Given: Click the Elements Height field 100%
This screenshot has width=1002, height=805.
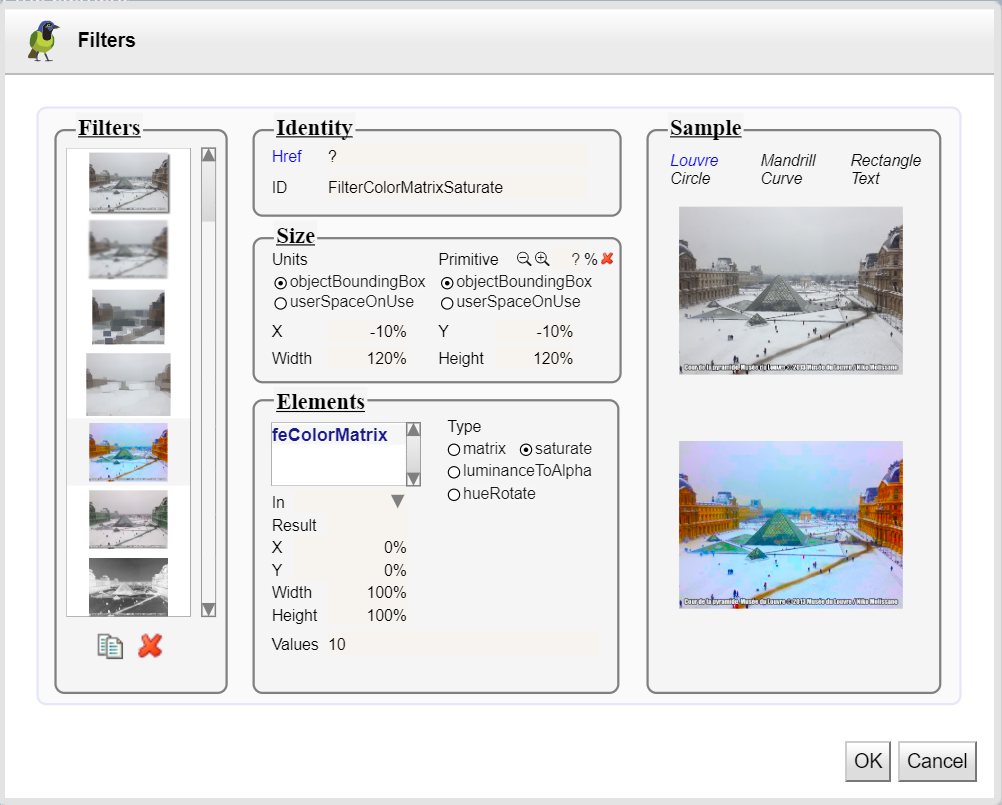Looking at the screenshot, I should (x=367, y=615).
